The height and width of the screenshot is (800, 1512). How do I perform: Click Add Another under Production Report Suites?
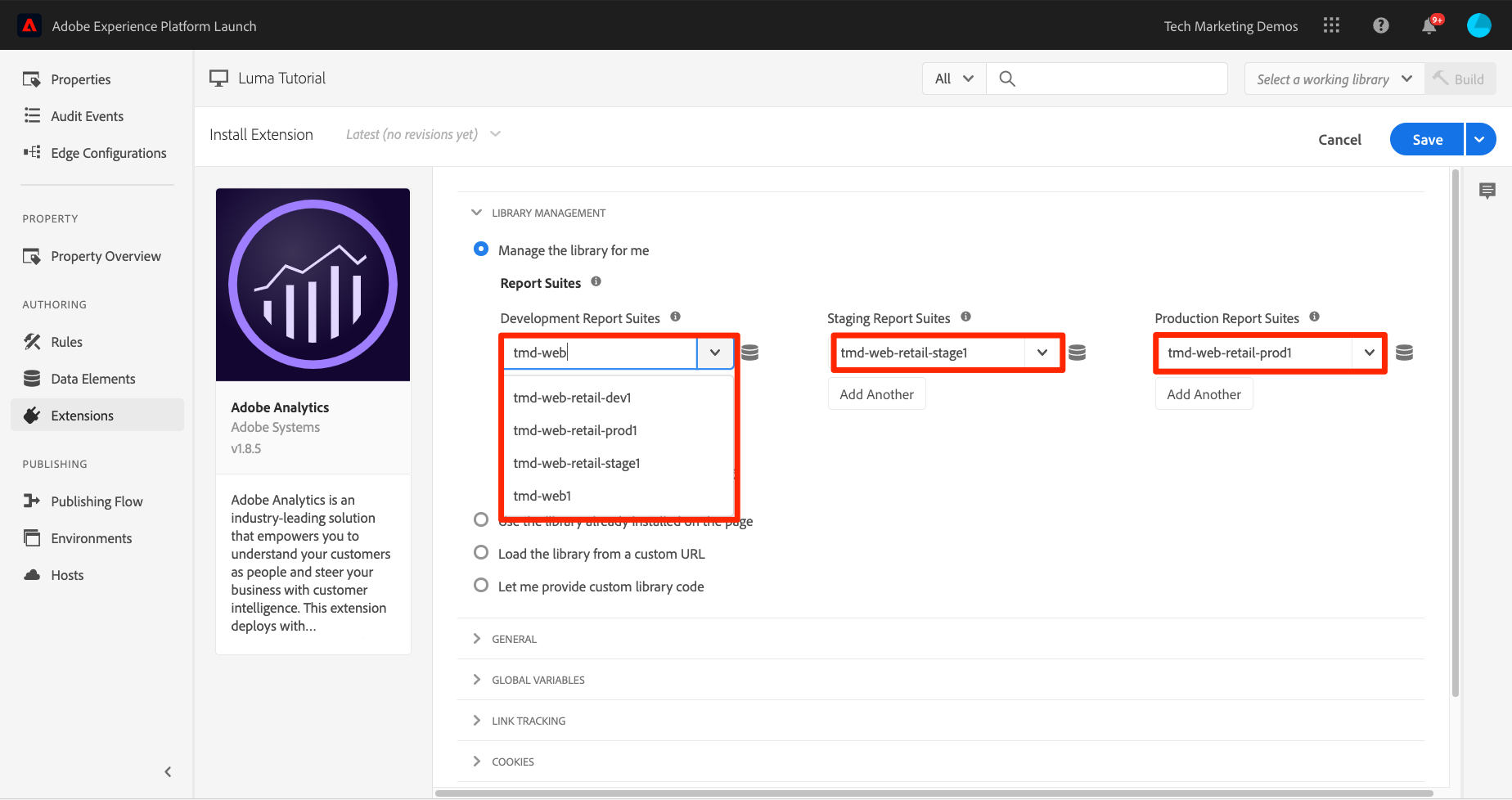tap(1204, 393)
